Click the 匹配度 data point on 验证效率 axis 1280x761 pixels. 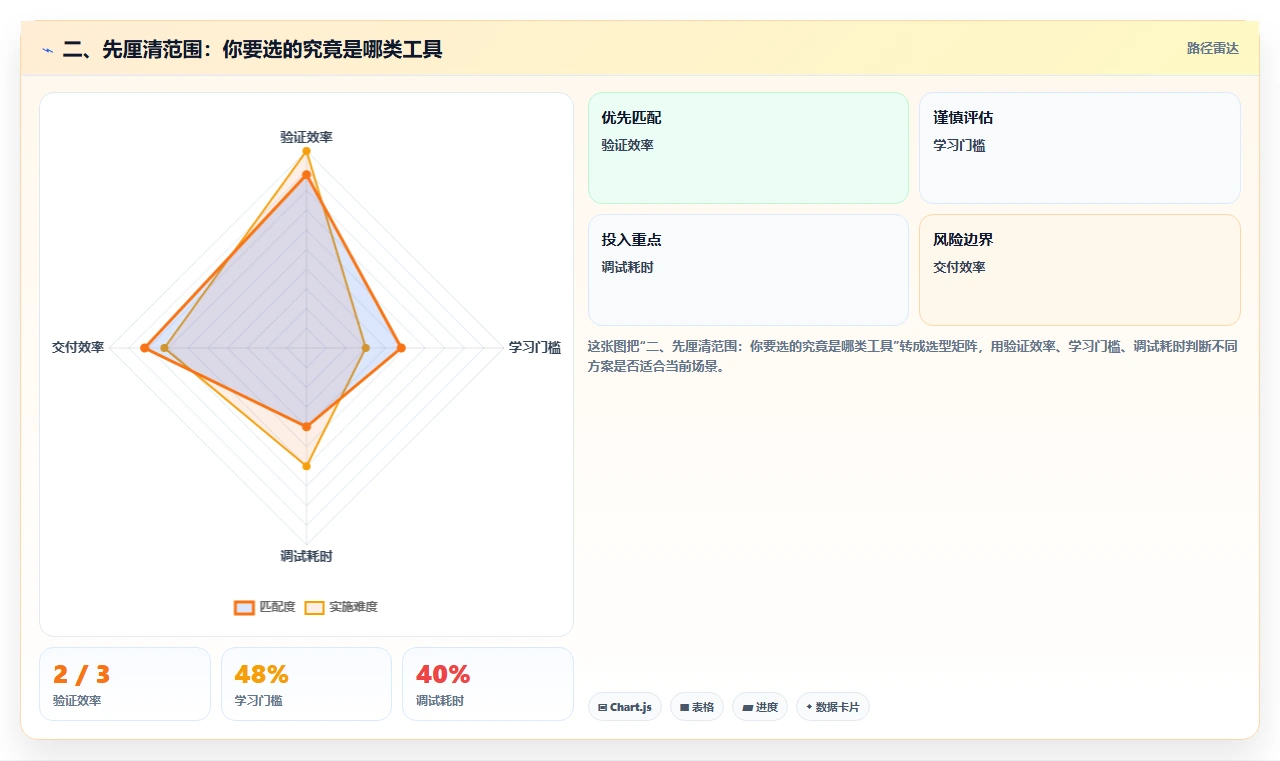point(307,175)
